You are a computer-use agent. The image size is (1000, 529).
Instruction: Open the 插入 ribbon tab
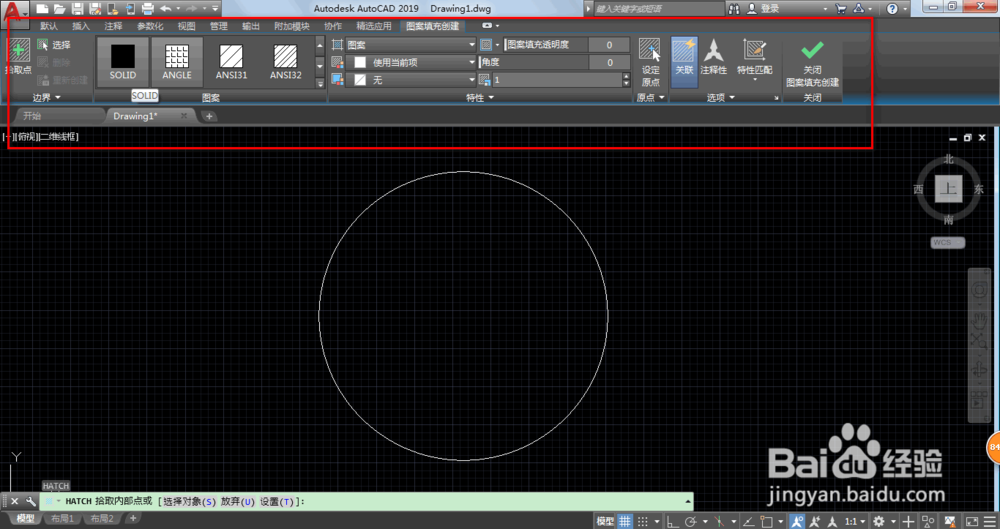pyautogui.click(x=81, y=26)
